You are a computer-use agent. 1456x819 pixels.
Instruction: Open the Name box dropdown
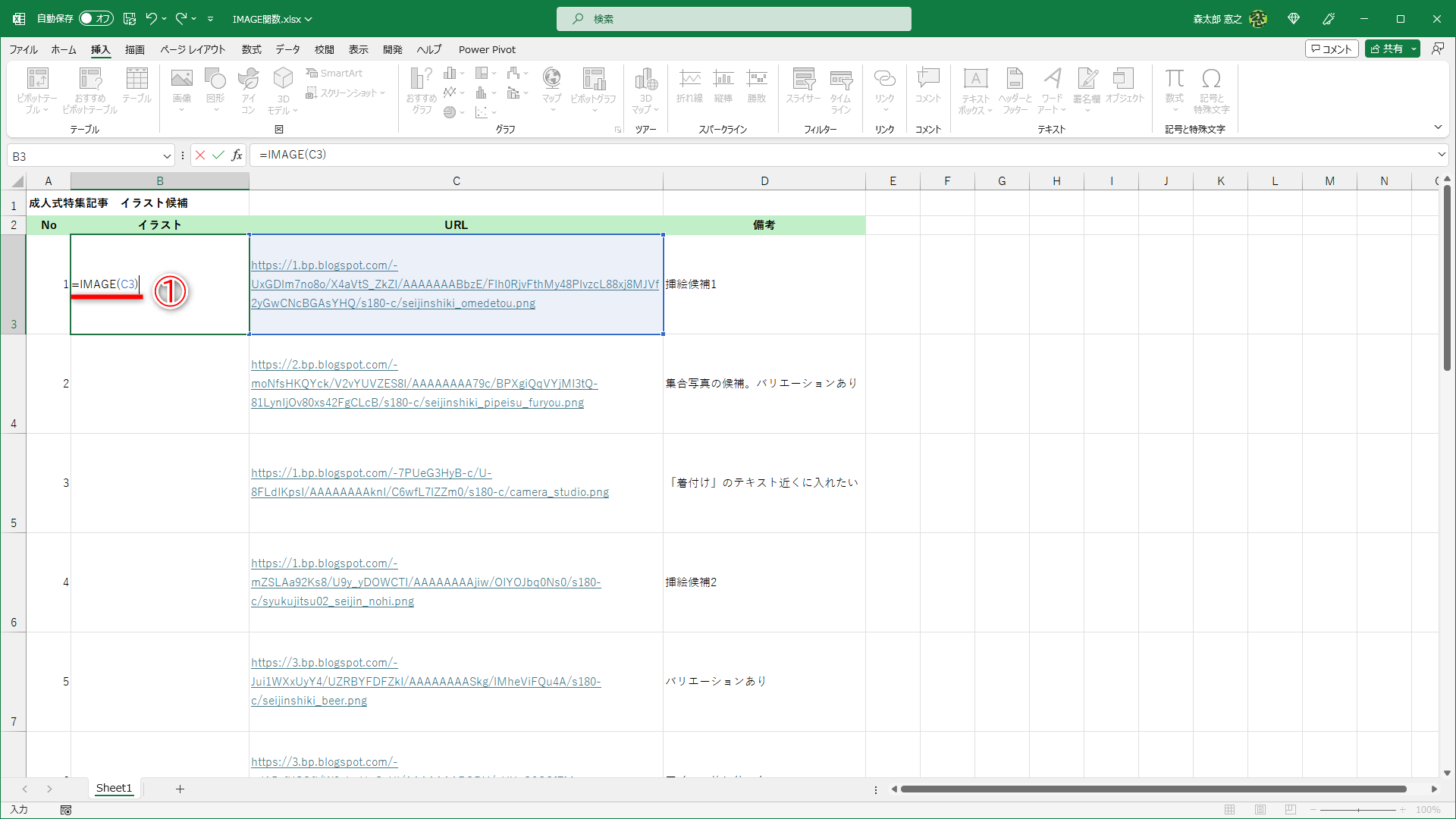(167, 155)
